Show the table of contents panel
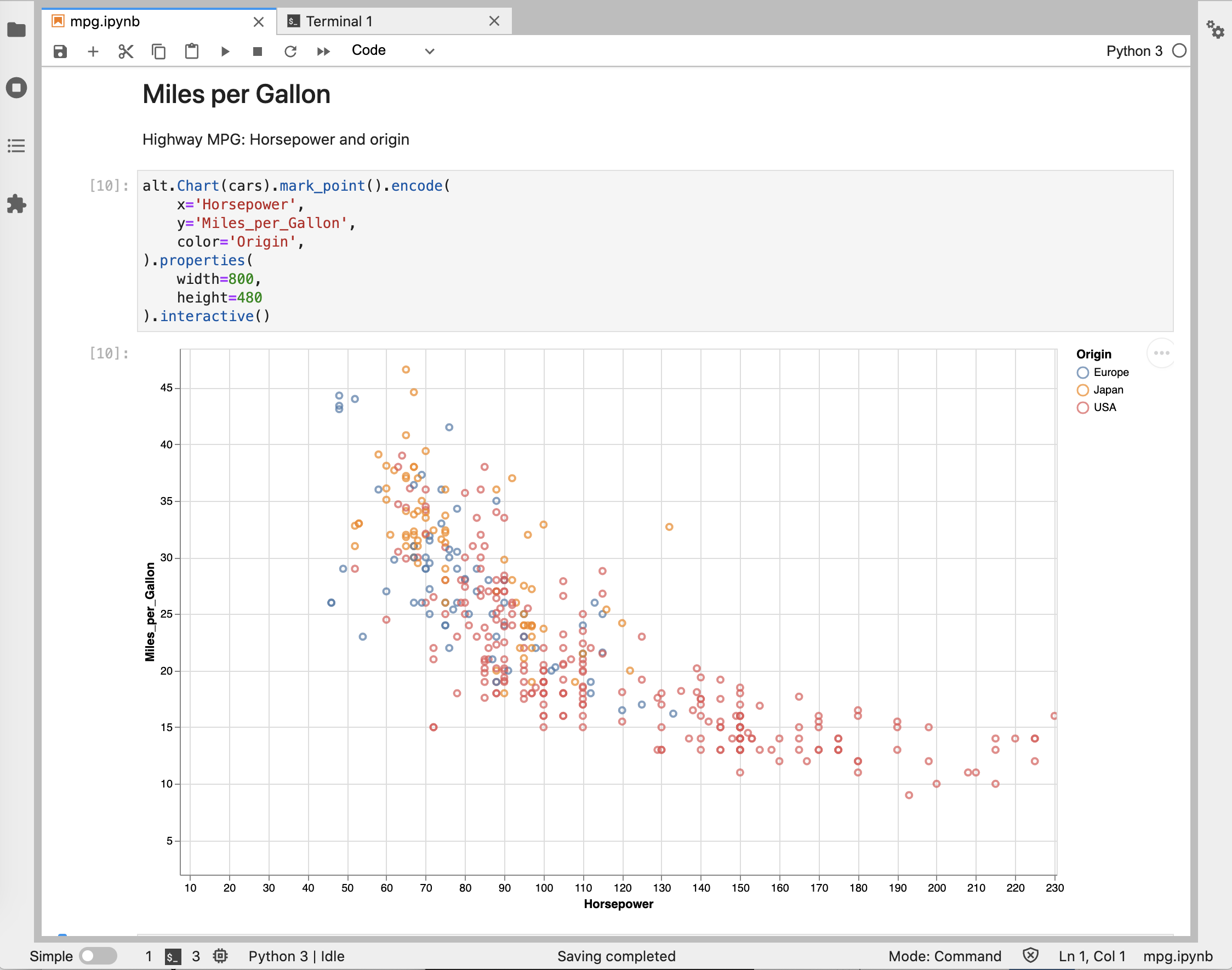Image resolution: width=1232 pixels, height=970 pixels. point(16,146)
